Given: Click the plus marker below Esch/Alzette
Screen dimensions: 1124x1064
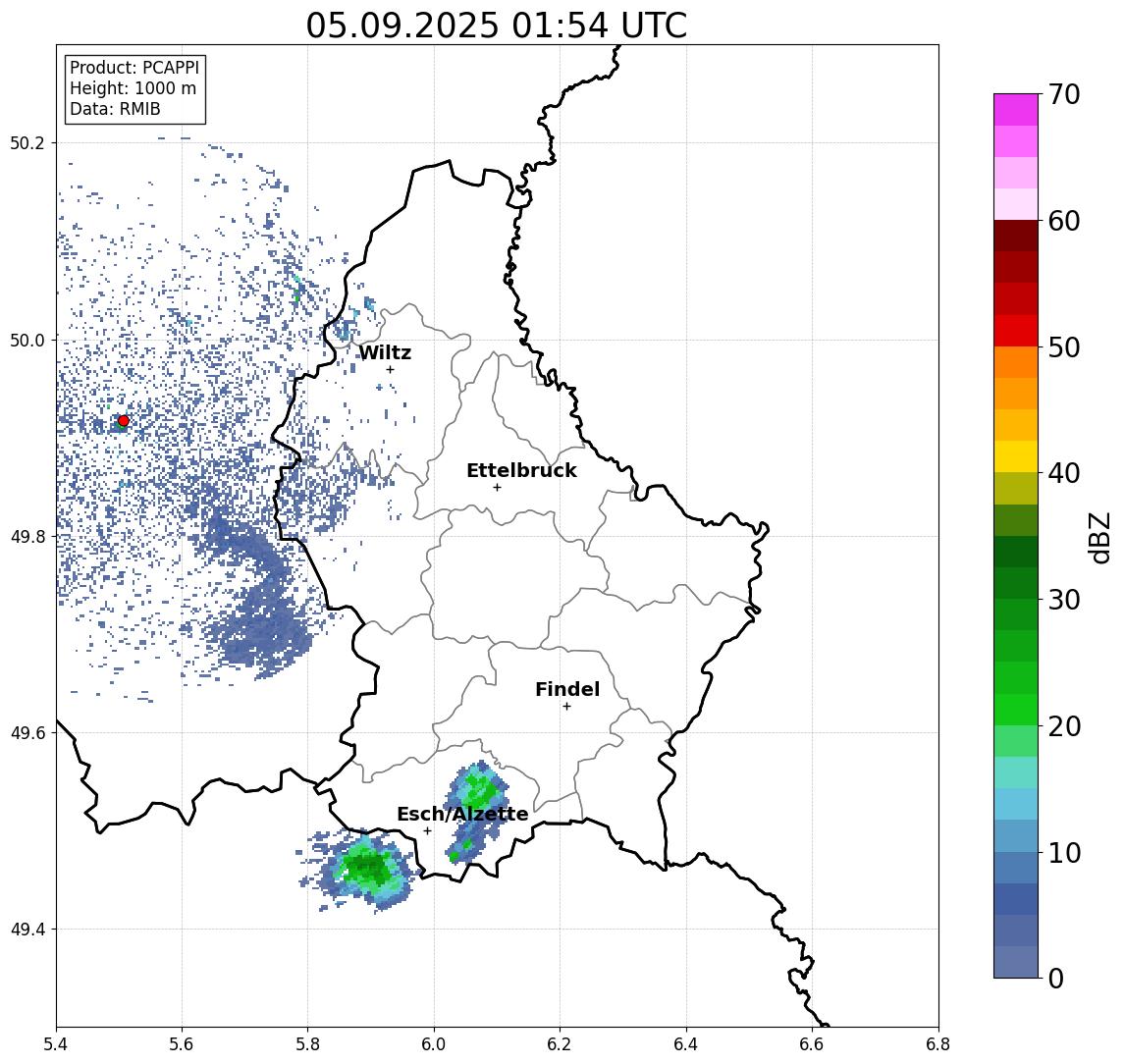Looking at the screenshot, I should point(427,831).
